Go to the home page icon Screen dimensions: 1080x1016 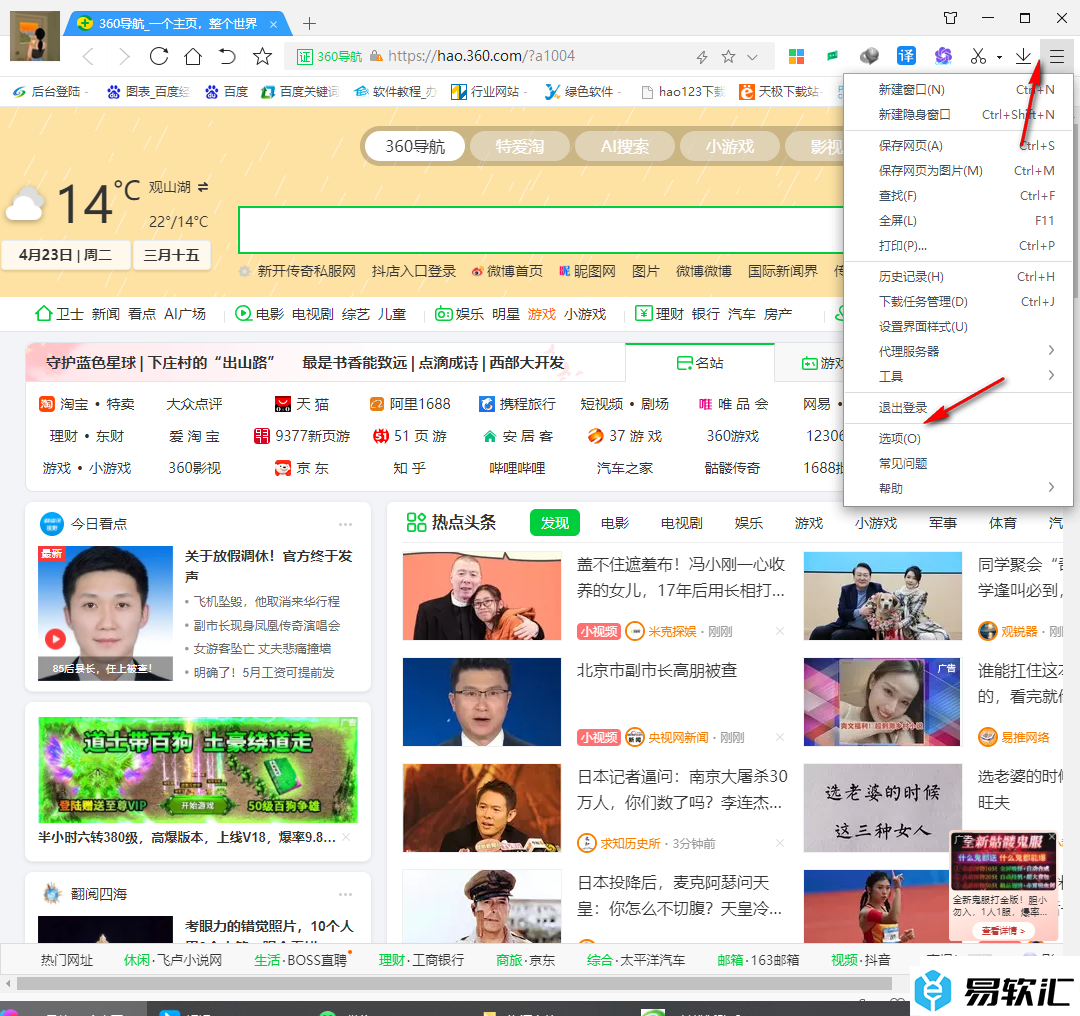click(x=194, y=56)
